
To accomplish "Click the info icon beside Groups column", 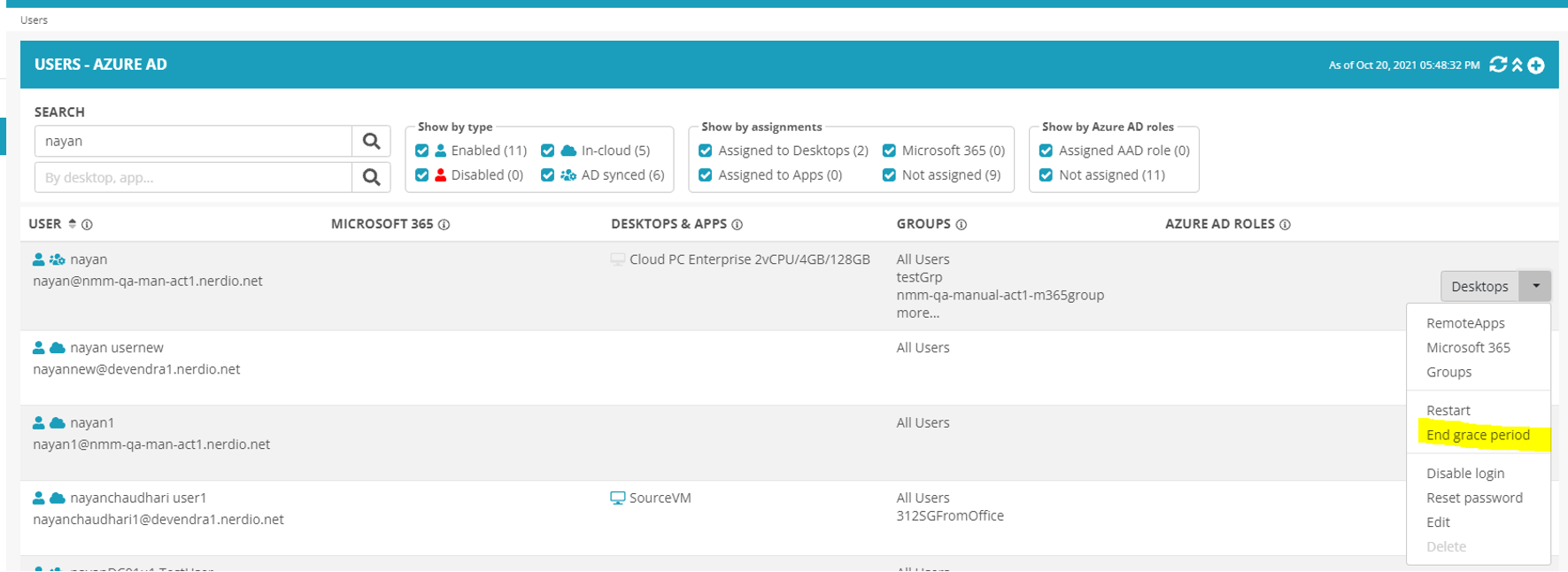I will [962, 225].
